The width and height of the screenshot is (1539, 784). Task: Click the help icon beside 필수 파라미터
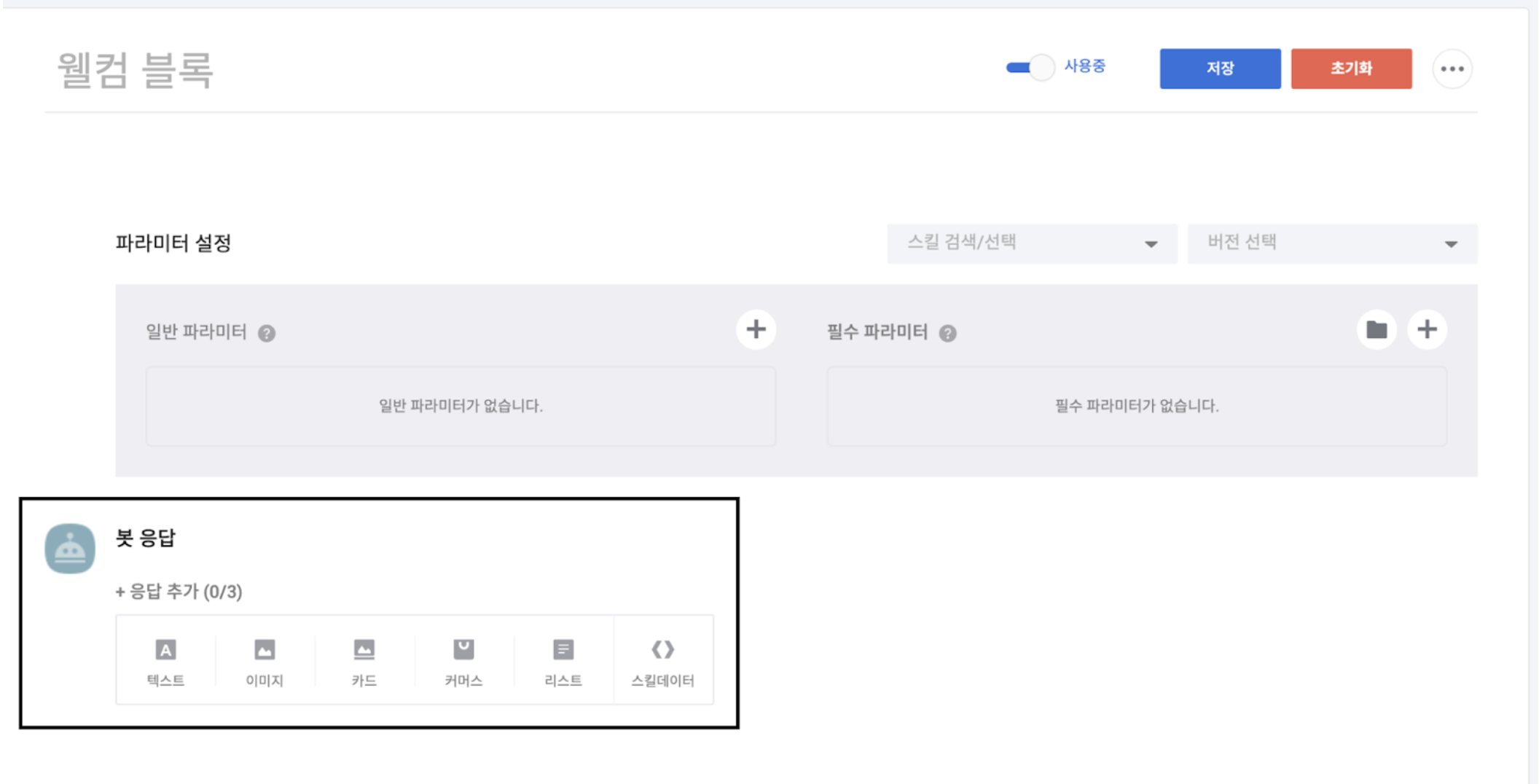(947, 334)
